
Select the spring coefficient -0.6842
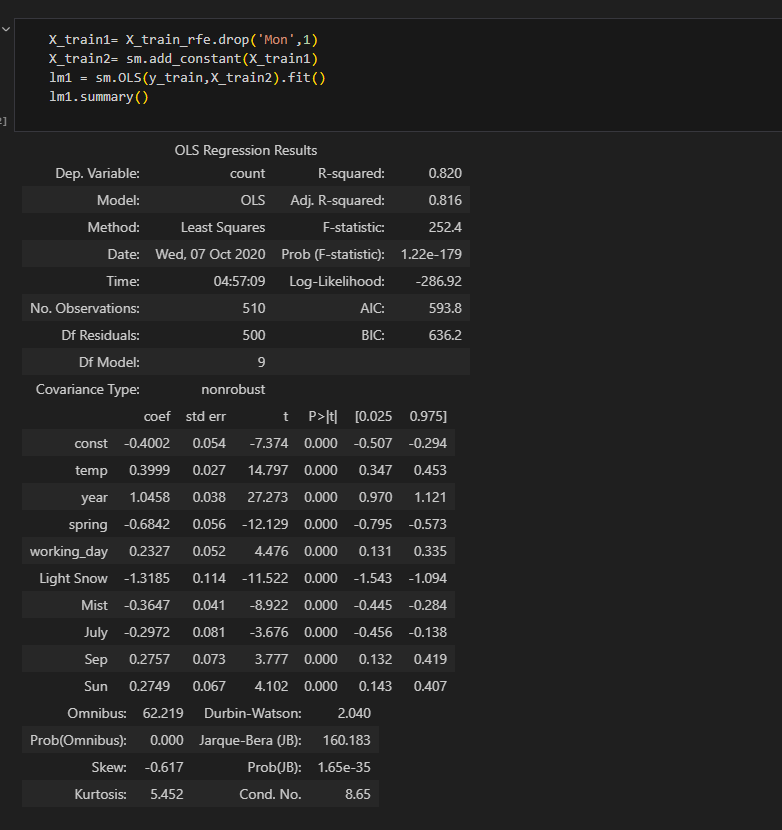147,524
